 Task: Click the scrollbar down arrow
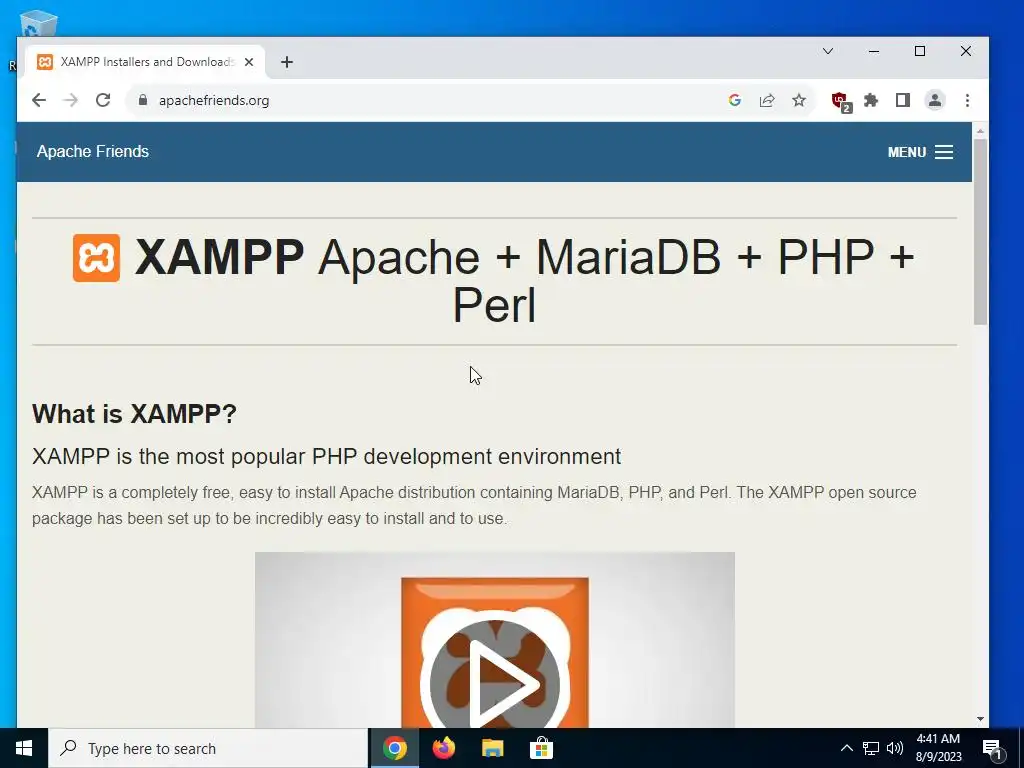980,719
